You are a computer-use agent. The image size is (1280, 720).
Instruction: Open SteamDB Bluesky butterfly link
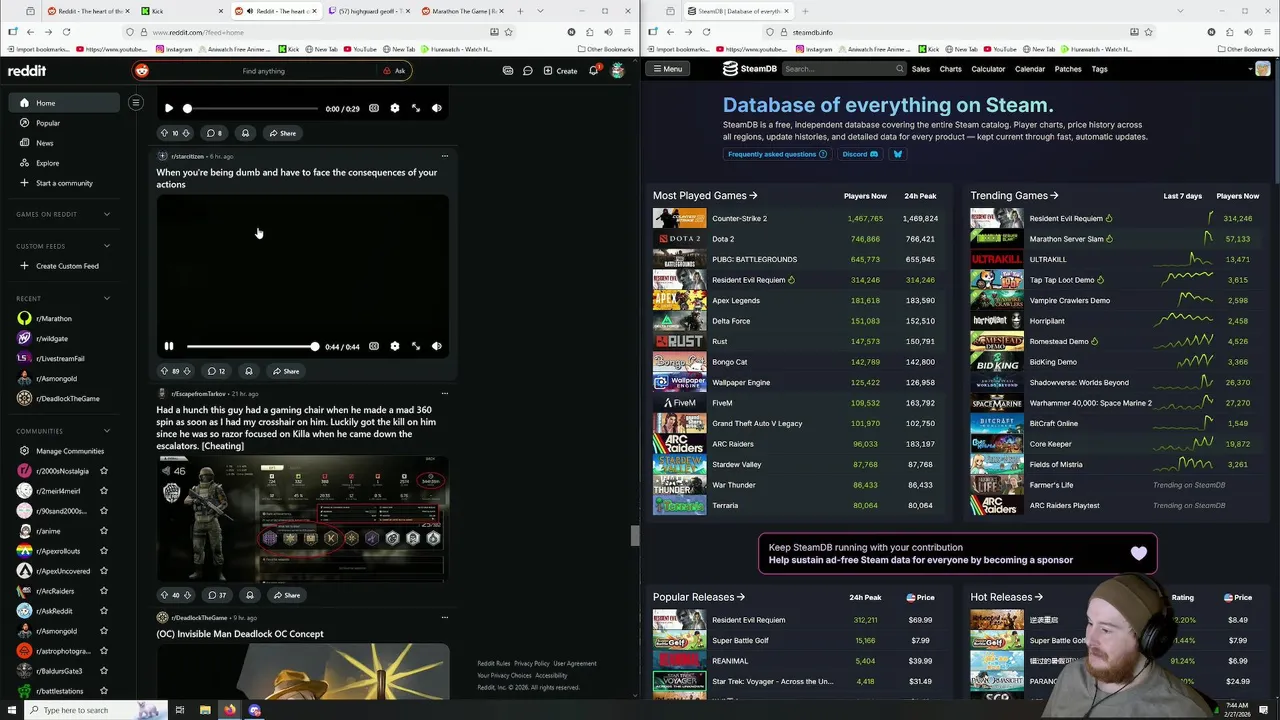[x=897, y=154]
